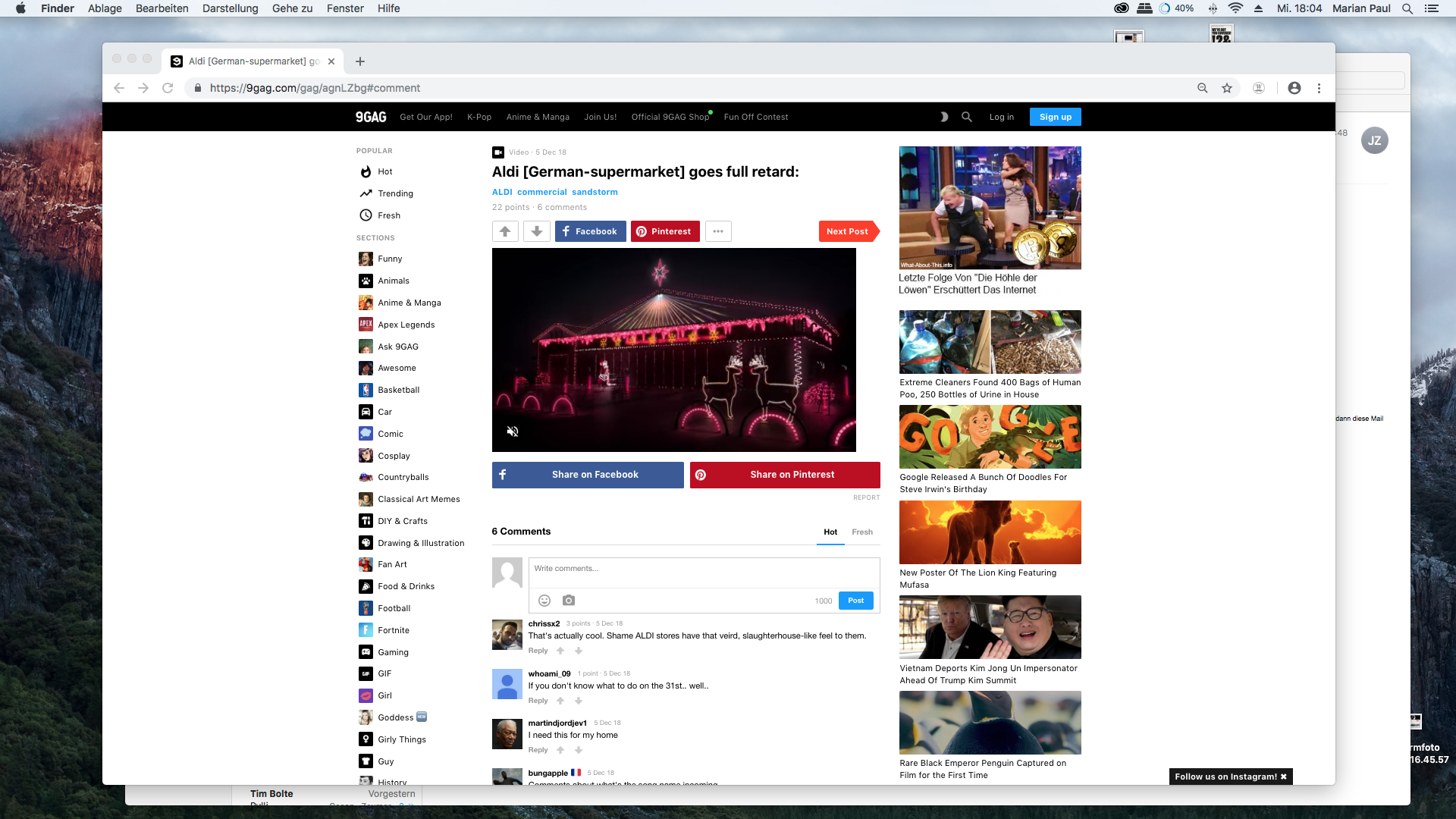
Task: Go back in browser history
Action: coord(119,88)
